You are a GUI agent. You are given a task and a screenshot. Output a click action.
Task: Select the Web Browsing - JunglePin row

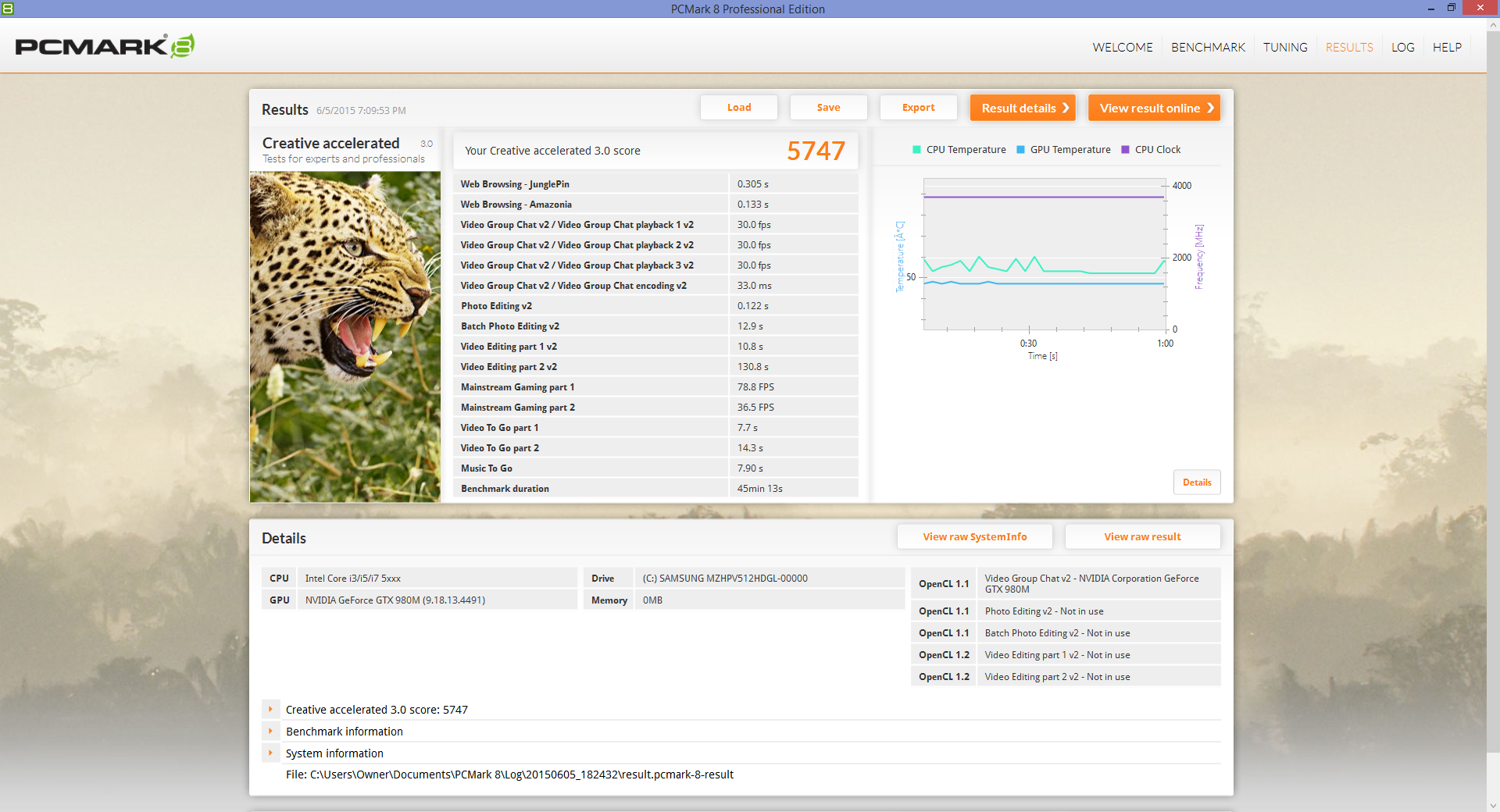655,184
